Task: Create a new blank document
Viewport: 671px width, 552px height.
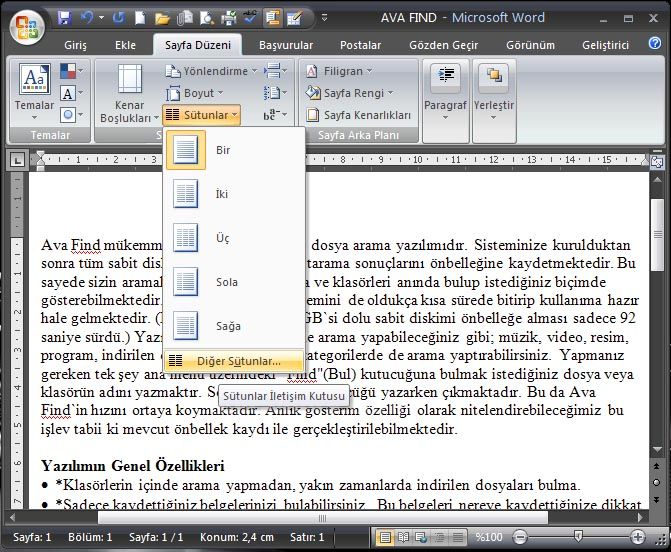Action: pos(140,18)
